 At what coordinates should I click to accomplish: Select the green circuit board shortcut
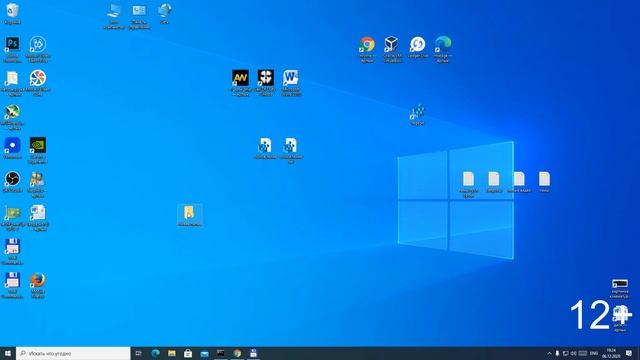click(x=12, y=218)
